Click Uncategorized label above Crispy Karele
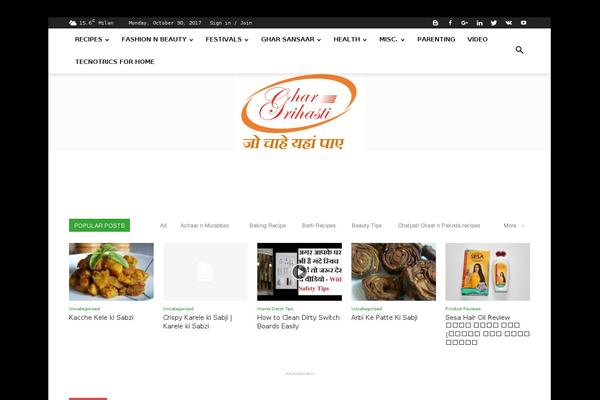Viewport: 600px width, 400px height. (x=178, y=309)
